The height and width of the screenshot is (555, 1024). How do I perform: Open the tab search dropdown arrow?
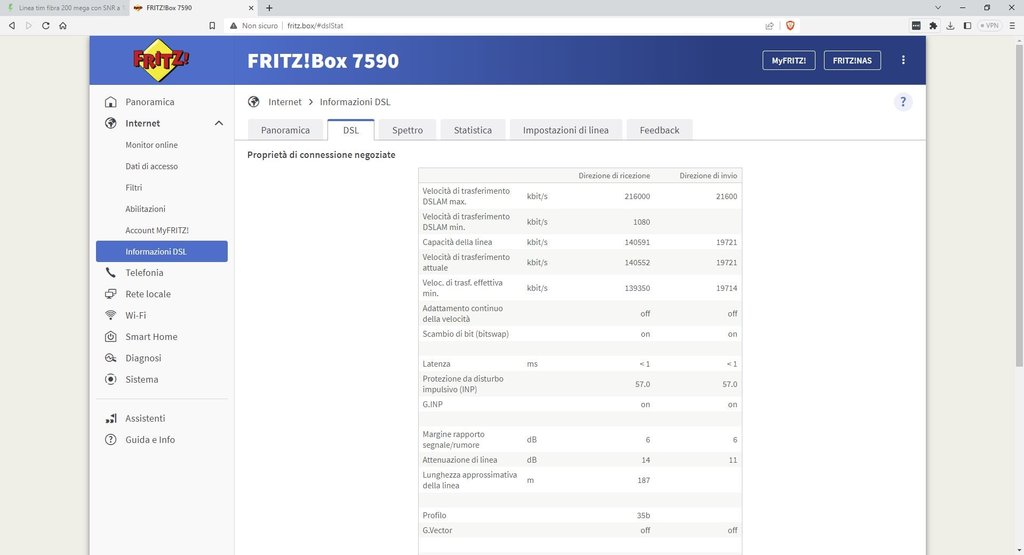[x=938, y=8]
